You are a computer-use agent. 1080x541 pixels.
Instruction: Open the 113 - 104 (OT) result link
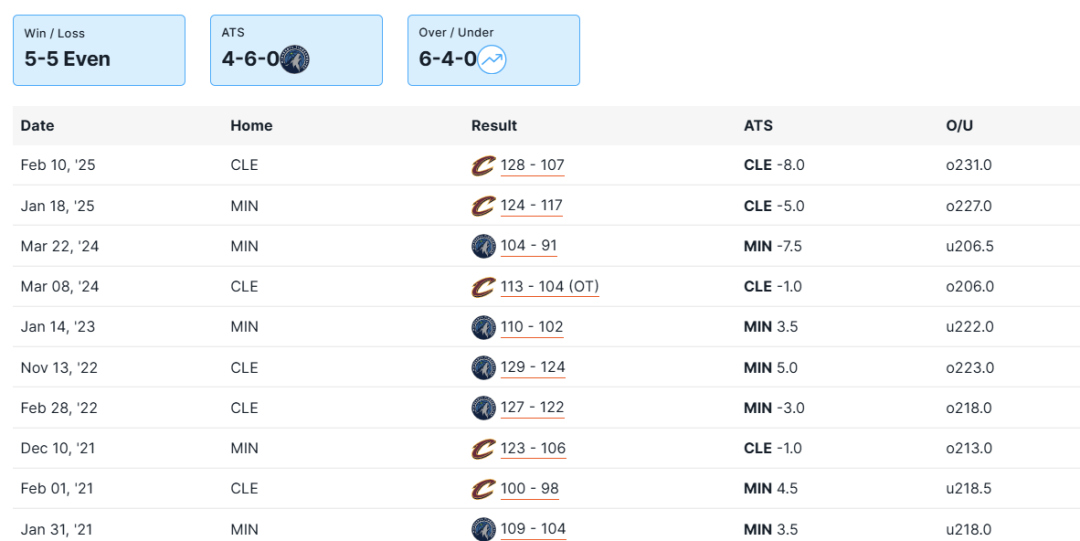pos(550,286)
